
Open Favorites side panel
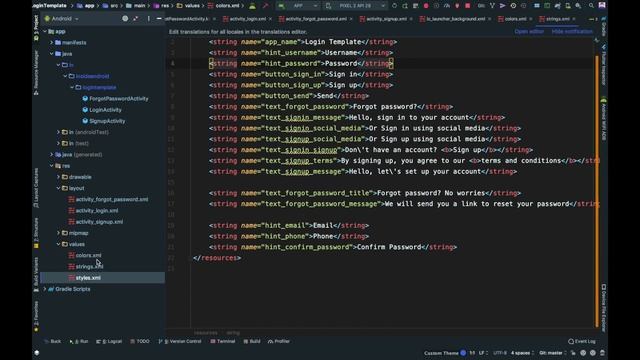pyautogui.click(x=36, y=317)
